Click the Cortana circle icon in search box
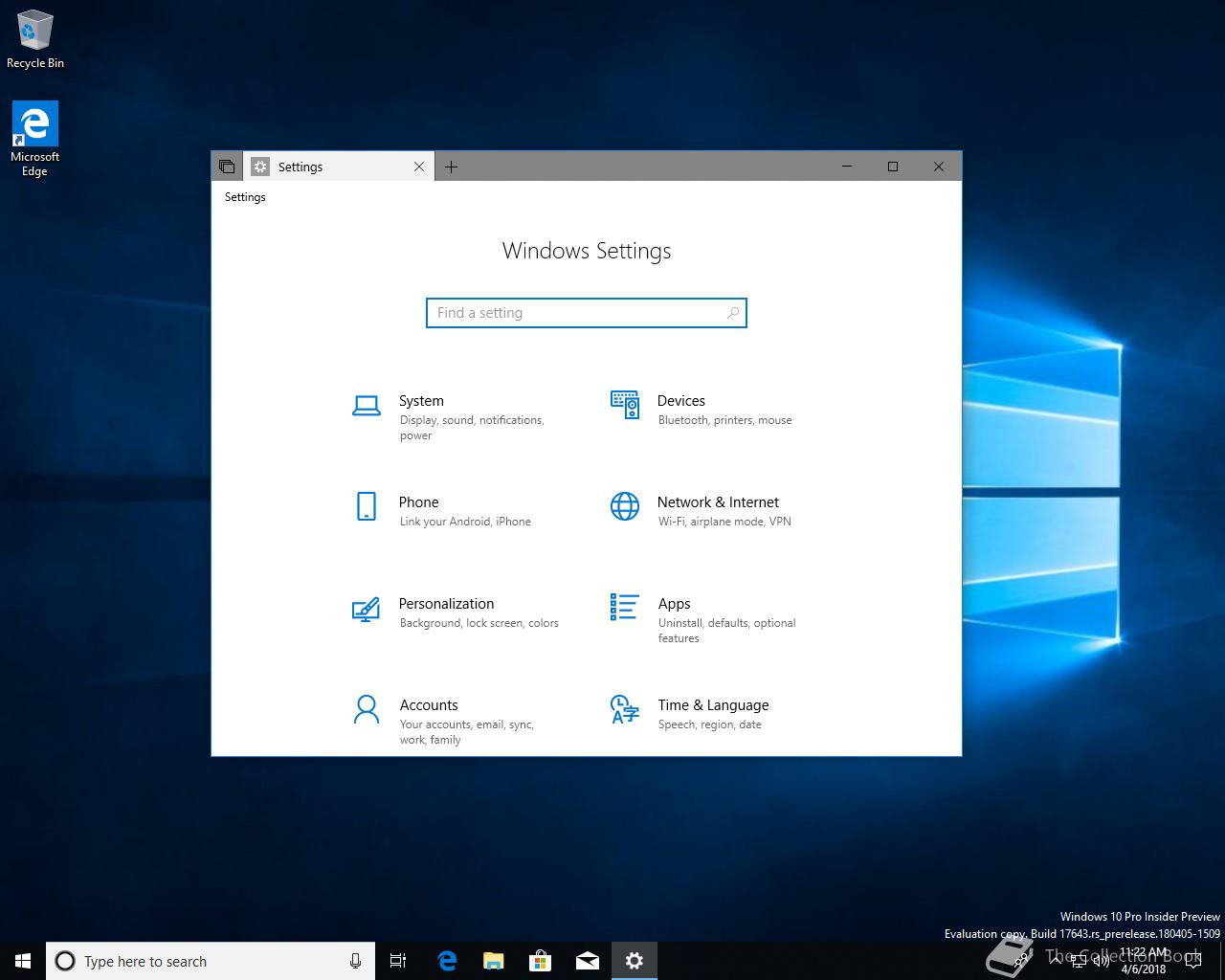 click(x=65, y=961)
